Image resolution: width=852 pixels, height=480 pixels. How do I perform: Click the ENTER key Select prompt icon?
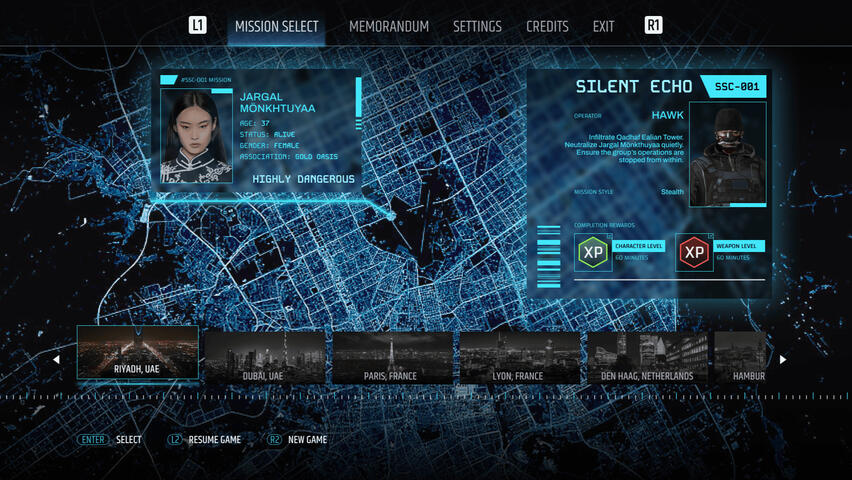[93, 440]
